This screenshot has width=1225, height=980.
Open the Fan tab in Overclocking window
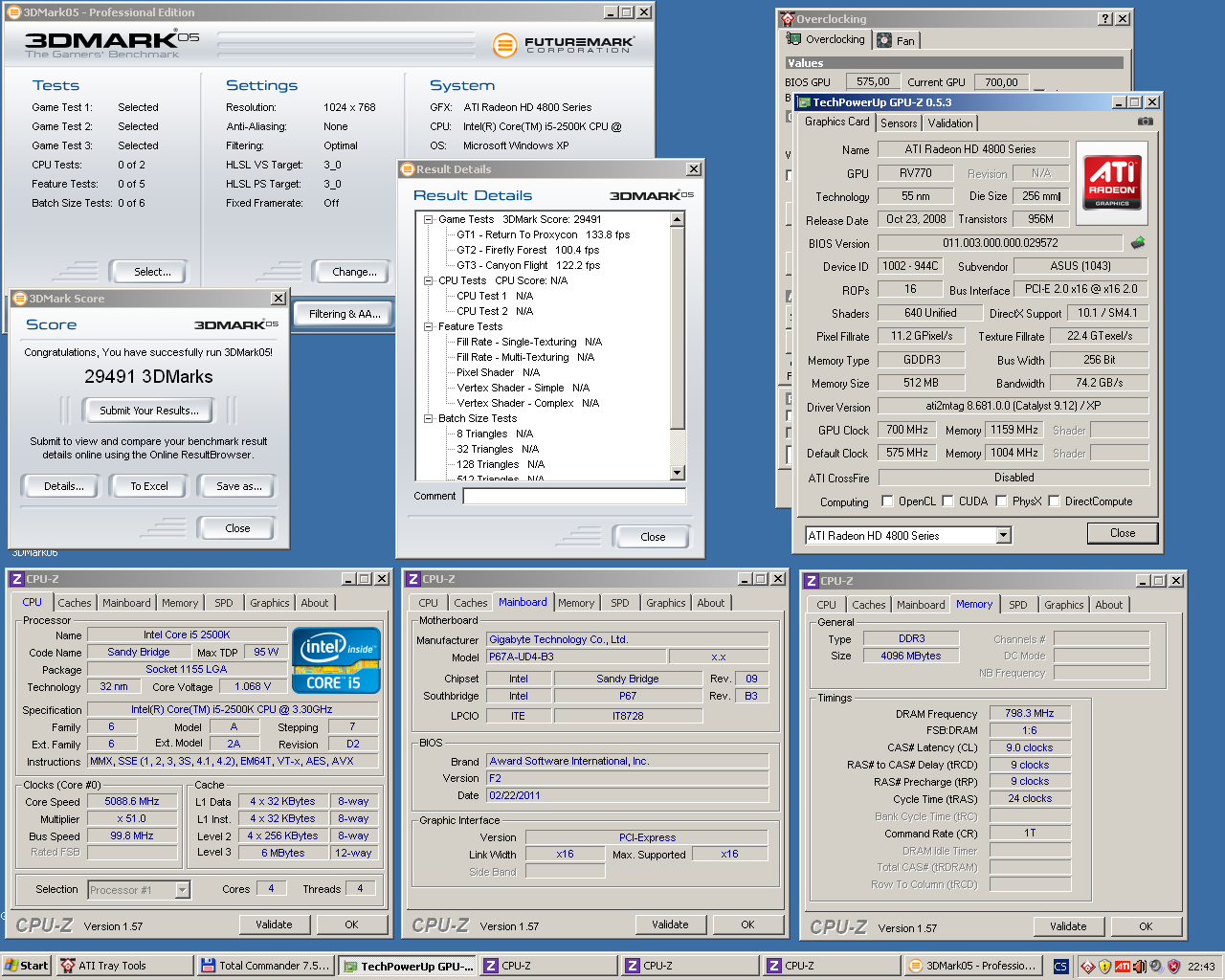897,40
